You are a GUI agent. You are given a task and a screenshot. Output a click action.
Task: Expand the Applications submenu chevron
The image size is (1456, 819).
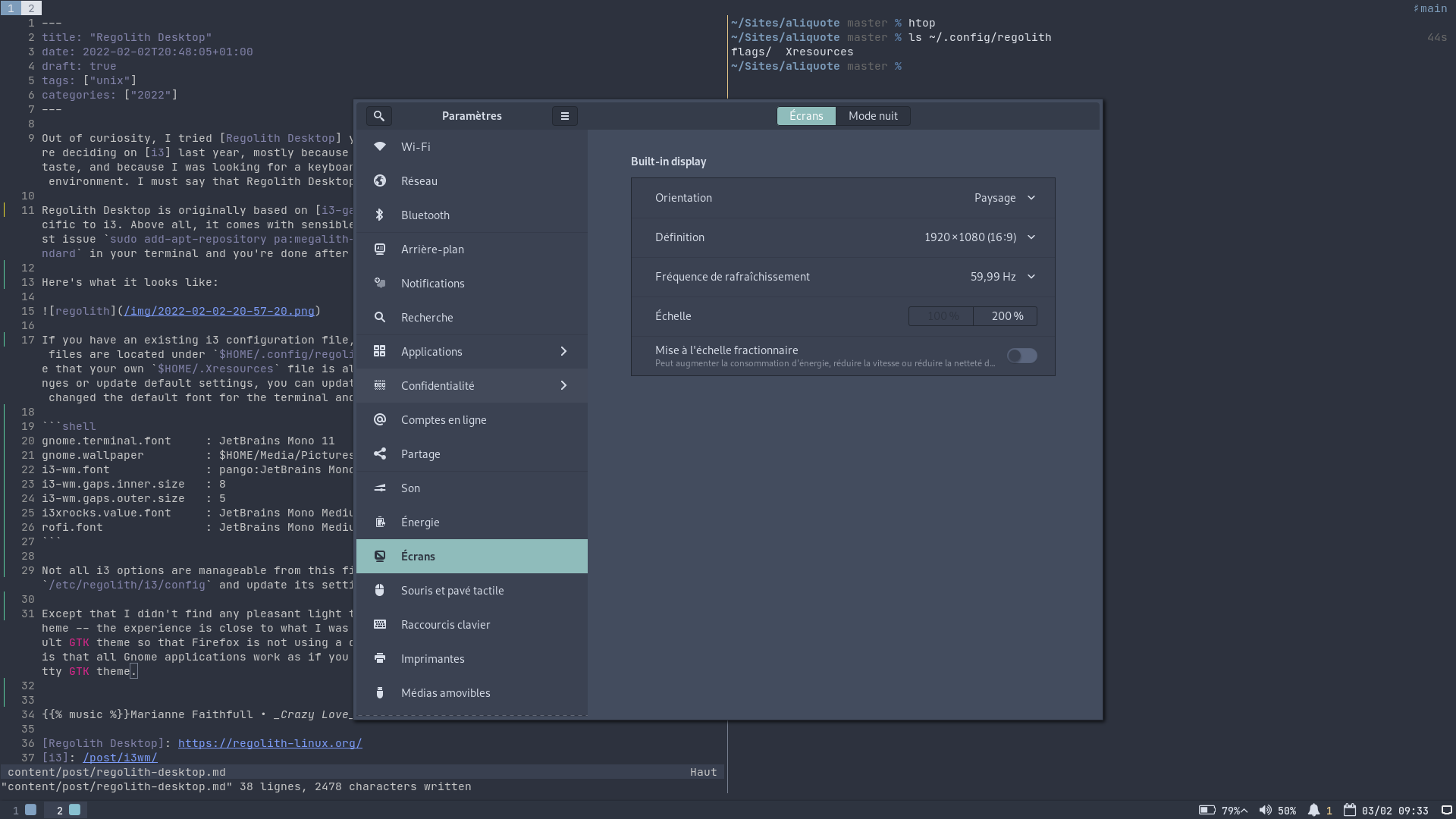(563, 351)
